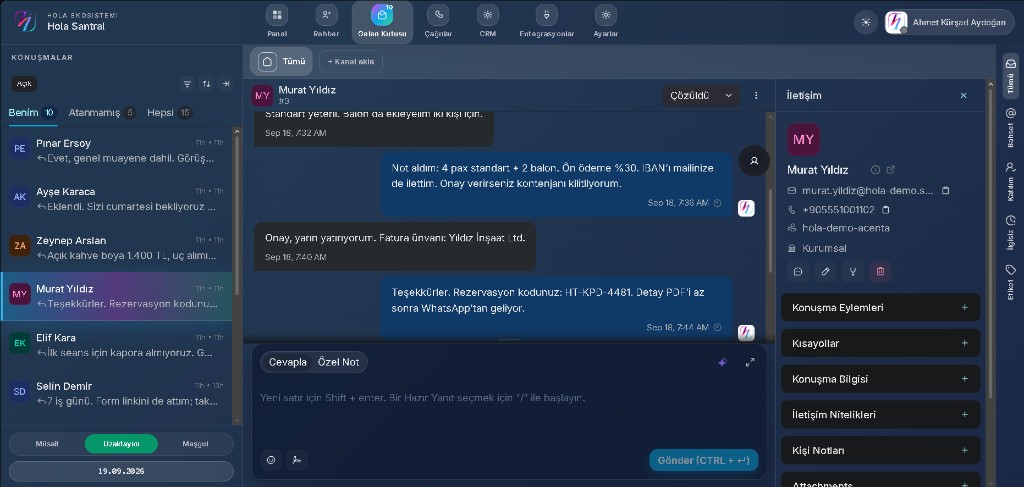
Task: Expand the reply editor
Action: coord(750,362)
